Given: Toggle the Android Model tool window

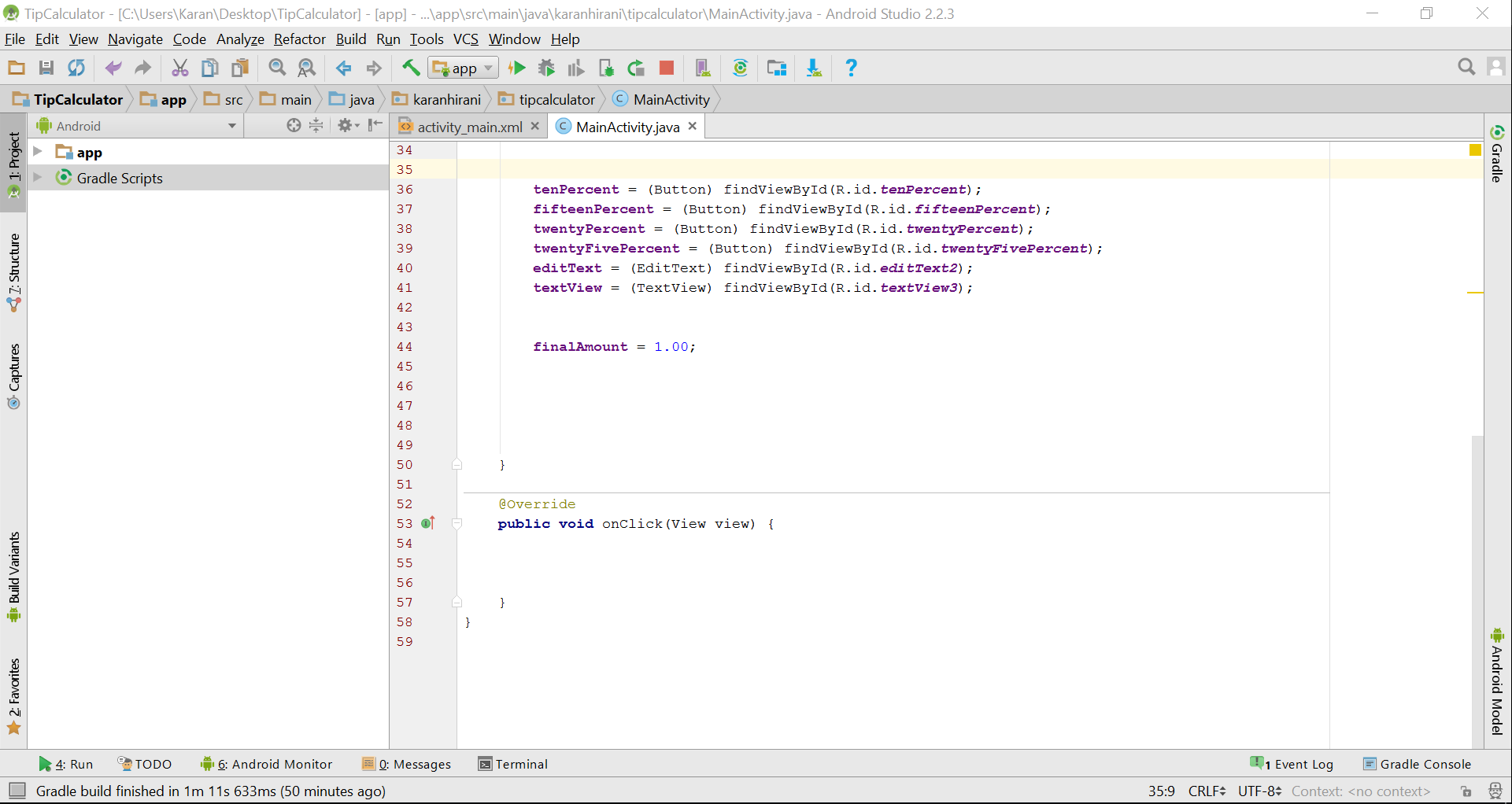Looking at the screenshot, I should [1497, 681].
